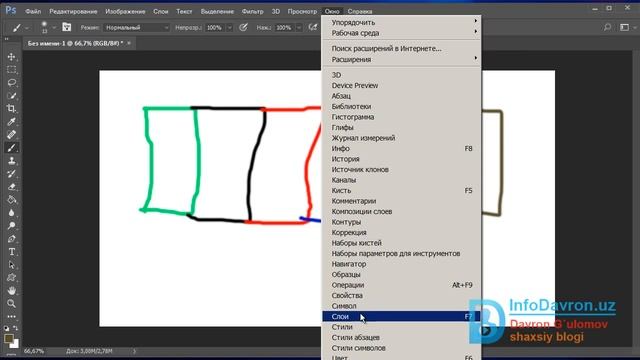Open the blend mode Нормальный dropdown

(x=136, y=27)
